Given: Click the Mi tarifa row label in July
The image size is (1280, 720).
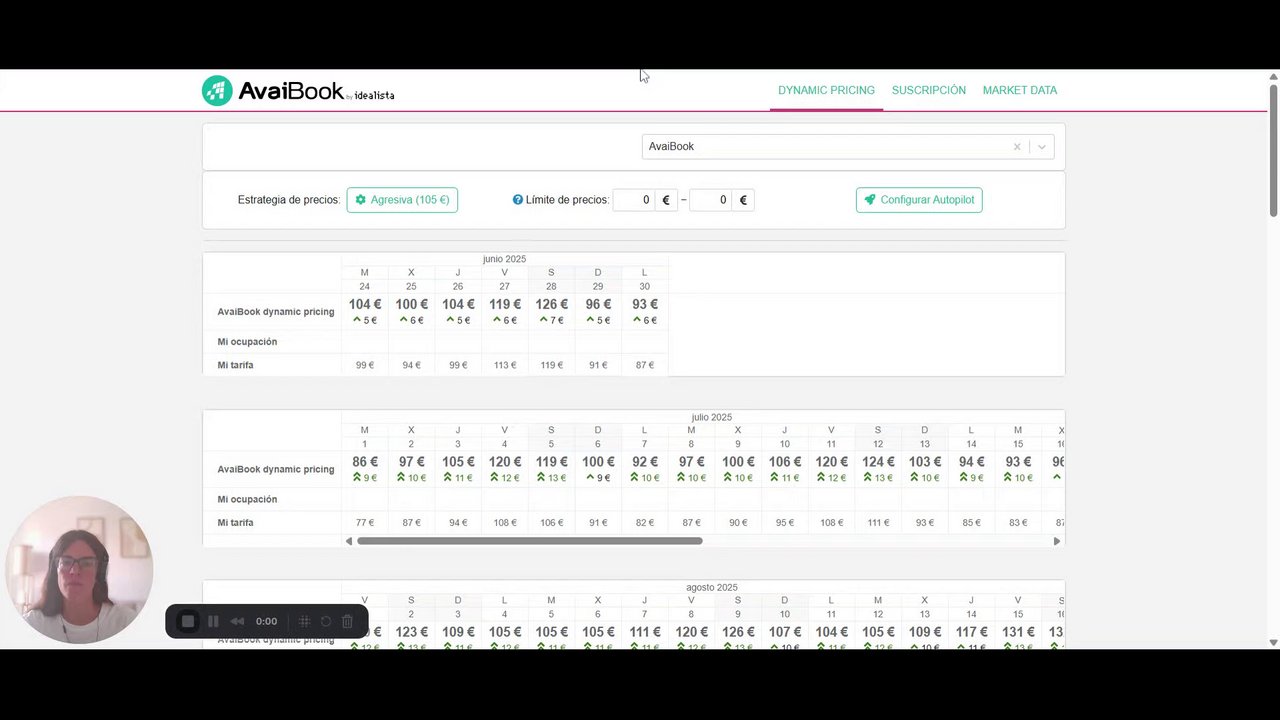Looking at the screenshot, I should coord(235,523).
